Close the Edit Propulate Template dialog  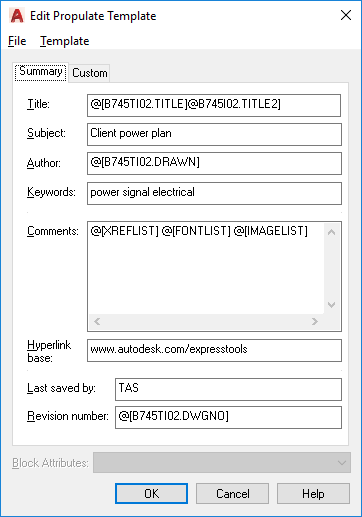[346, 15]
